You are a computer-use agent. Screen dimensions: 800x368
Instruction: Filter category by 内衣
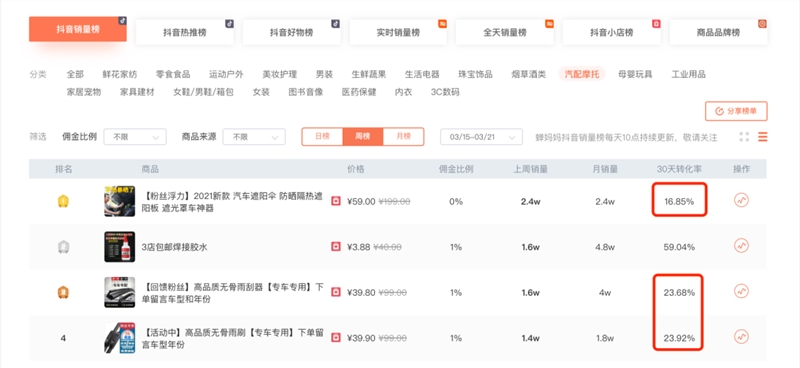click(x=404, y=92)
